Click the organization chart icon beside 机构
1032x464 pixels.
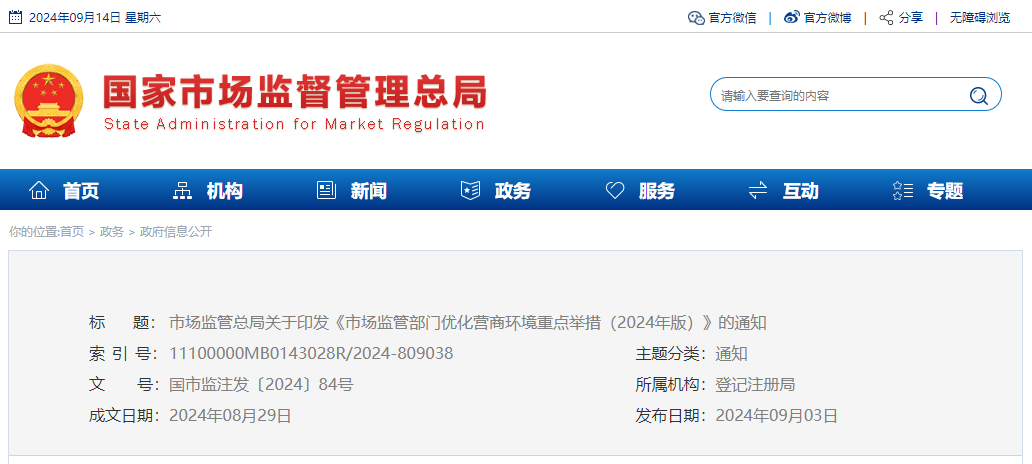[182, 191]
